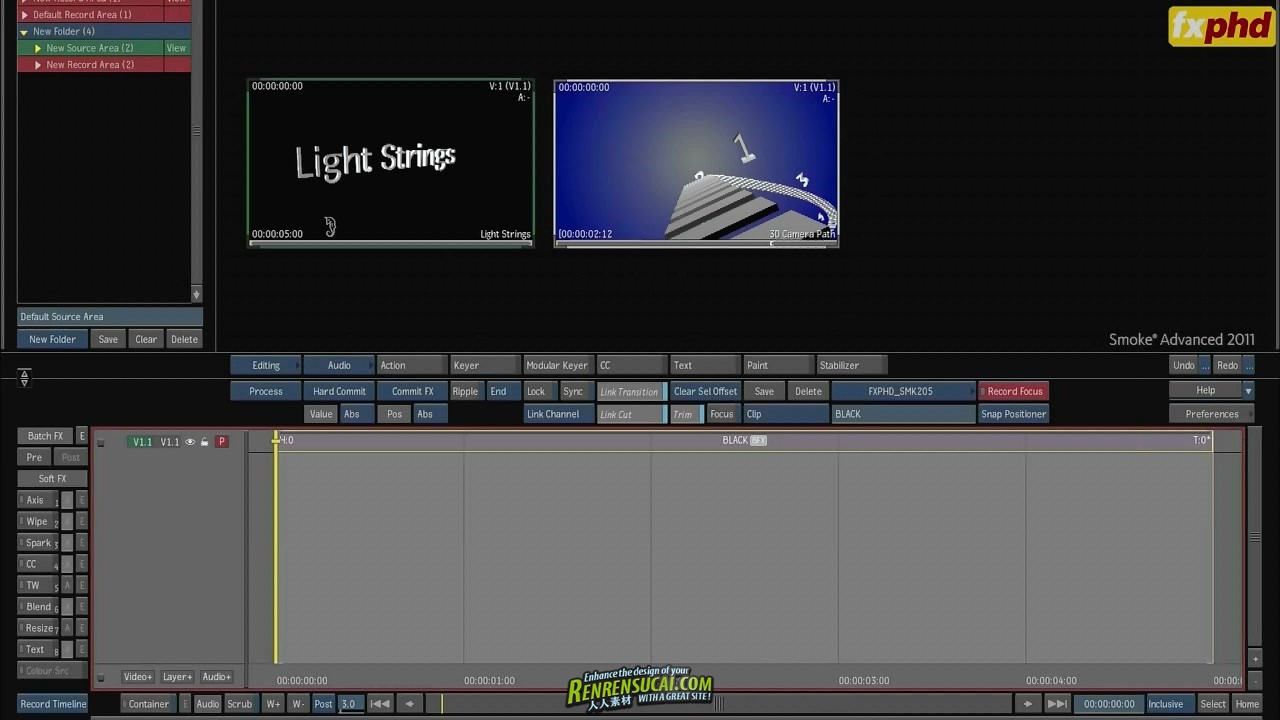Open the Batch FX E editor button

pos(82,436)
